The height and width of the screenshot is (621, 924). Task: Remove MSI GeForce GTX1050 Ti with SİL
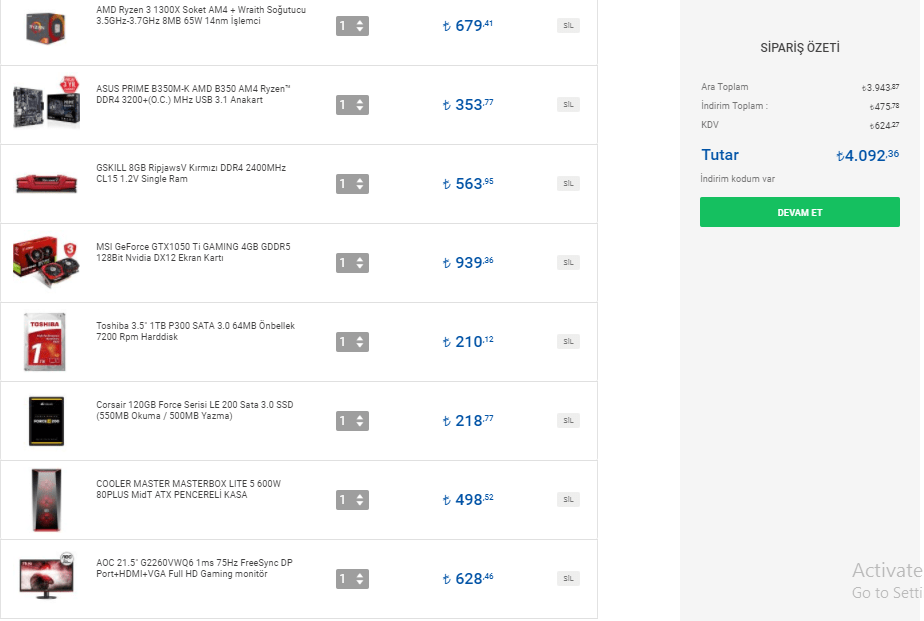point(568,262)
